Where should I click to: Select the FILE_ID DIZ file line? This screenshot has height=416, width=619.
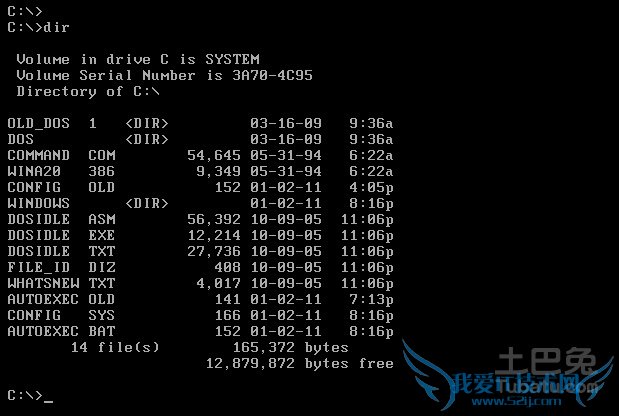(200, 268)
